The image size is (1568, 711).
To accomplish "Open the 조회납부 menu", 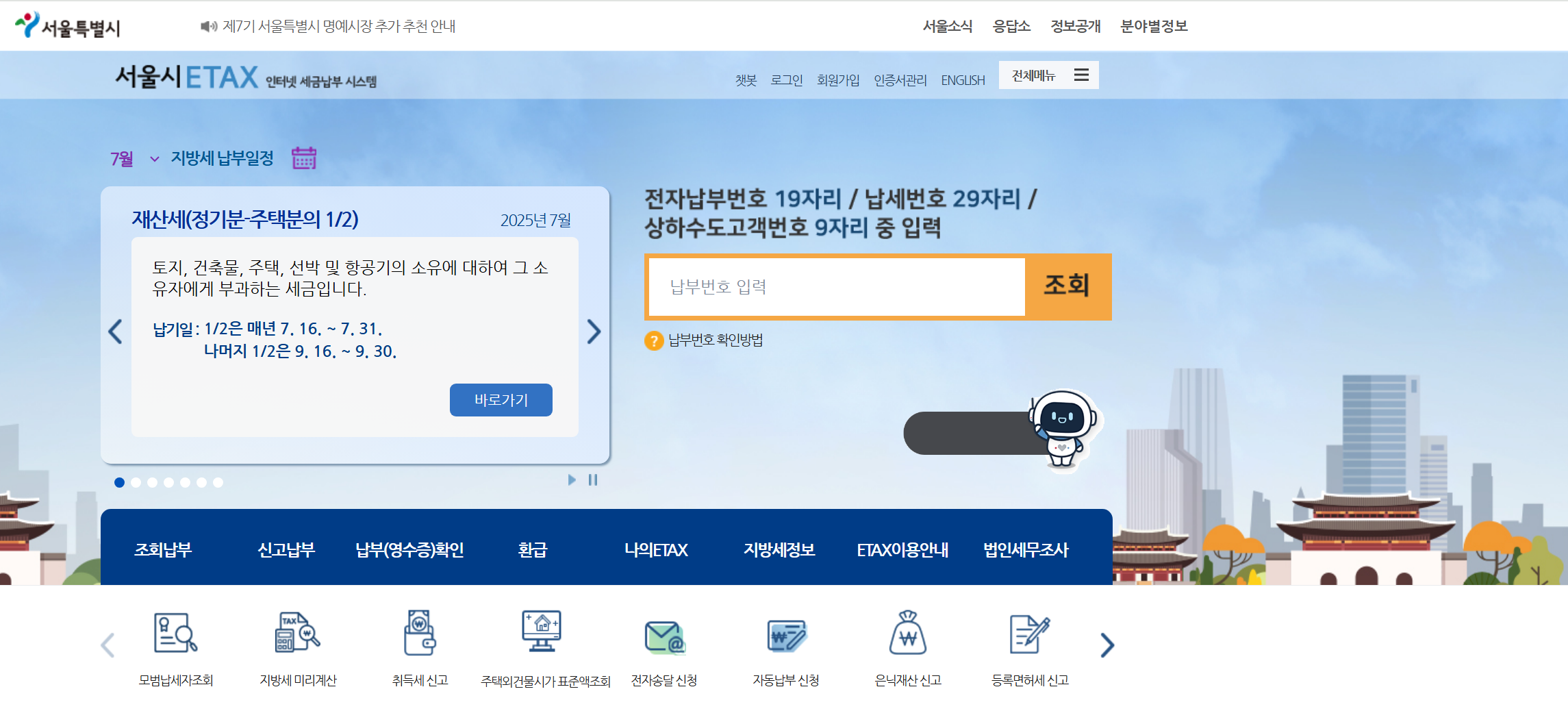I will click(x=163, y=550).
